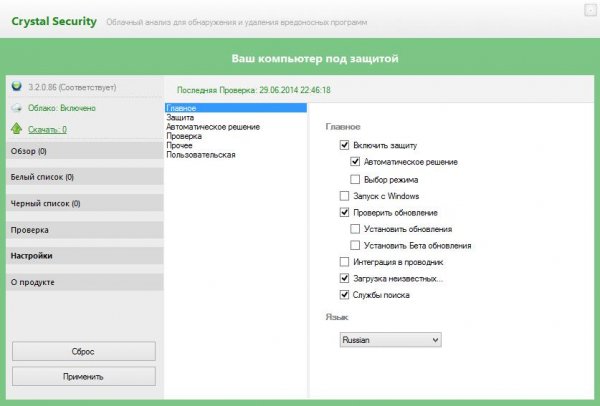Click the Применить button
Screen dimensions: 600x406
click(84, 377)
